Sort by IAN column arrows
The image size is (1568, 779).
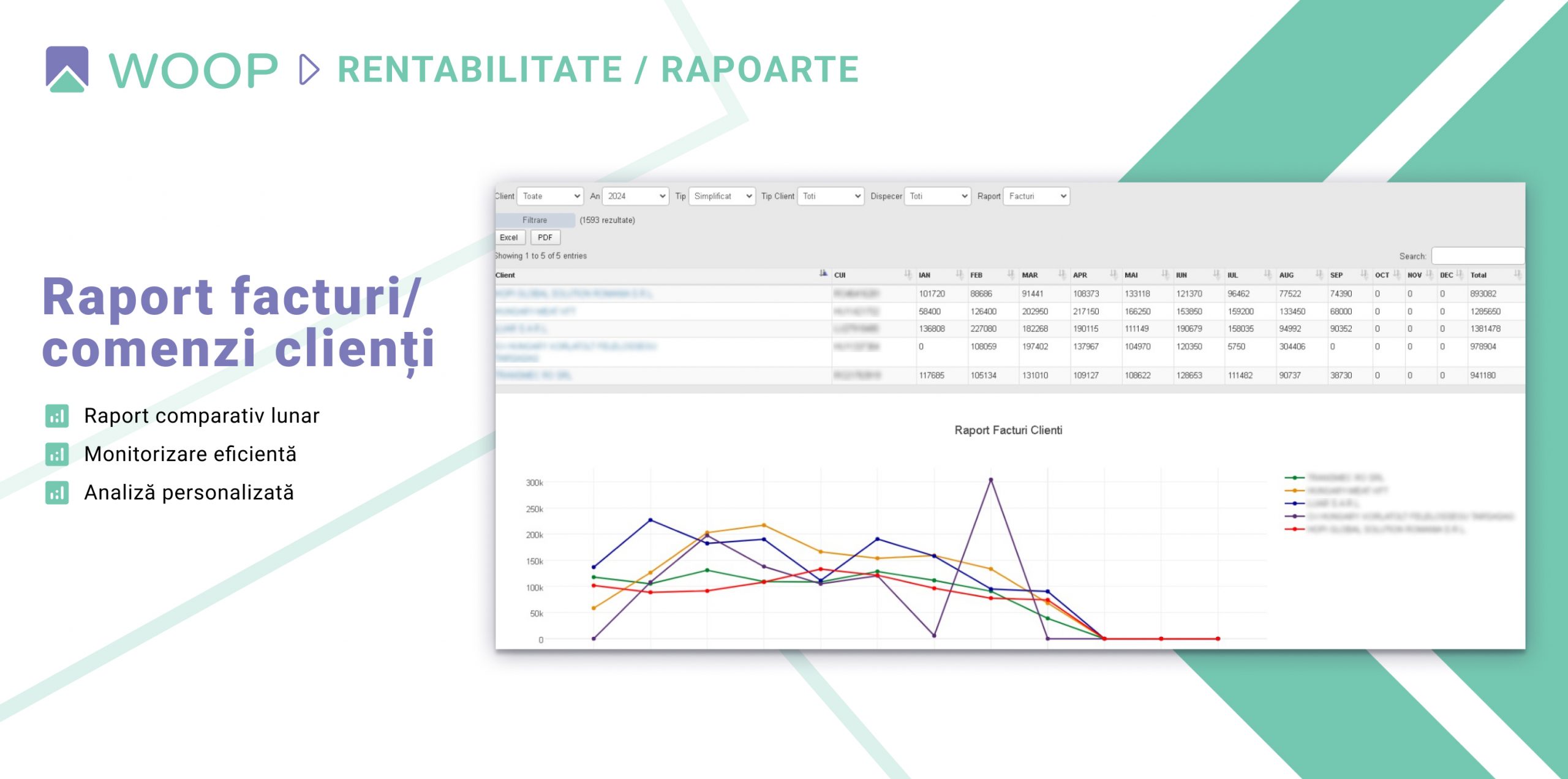click(x=959, y=274)
